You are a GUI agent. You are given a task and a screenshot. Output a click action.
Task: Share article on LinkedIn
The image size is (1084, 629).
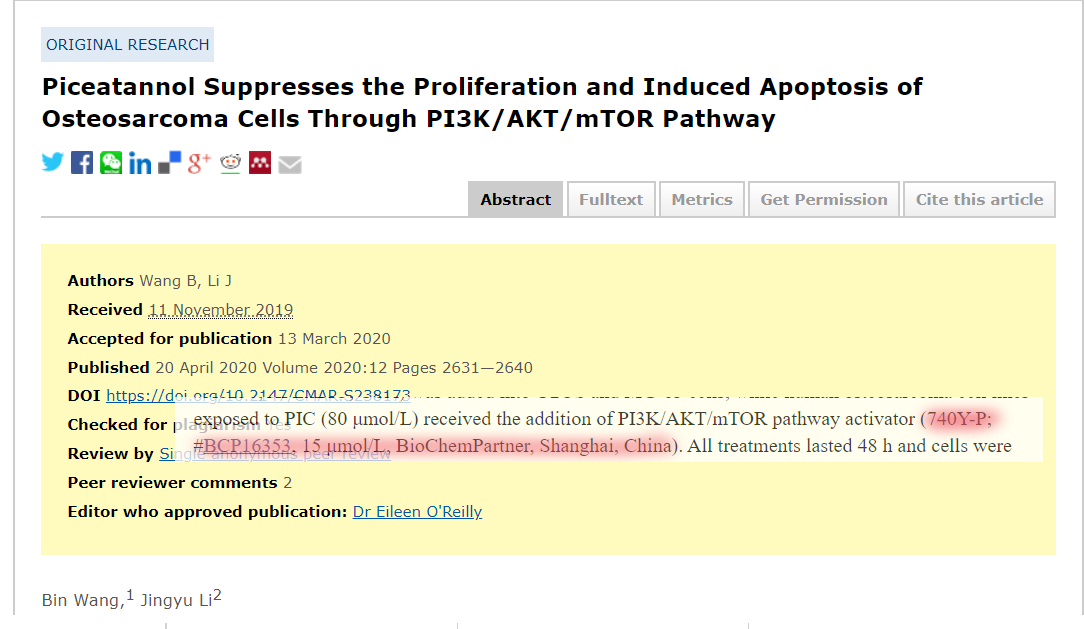point(140,163)
